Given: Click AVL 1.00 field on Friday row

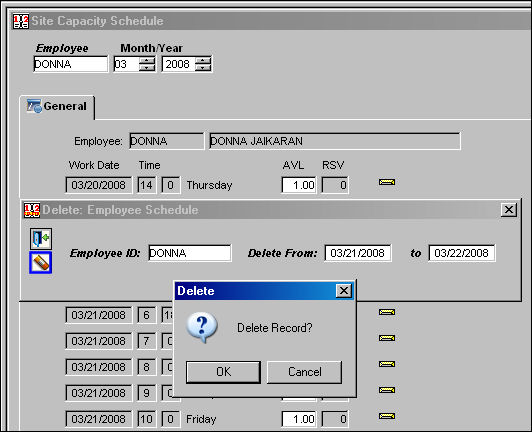Looking at the screenshot, I should (299, 419).
